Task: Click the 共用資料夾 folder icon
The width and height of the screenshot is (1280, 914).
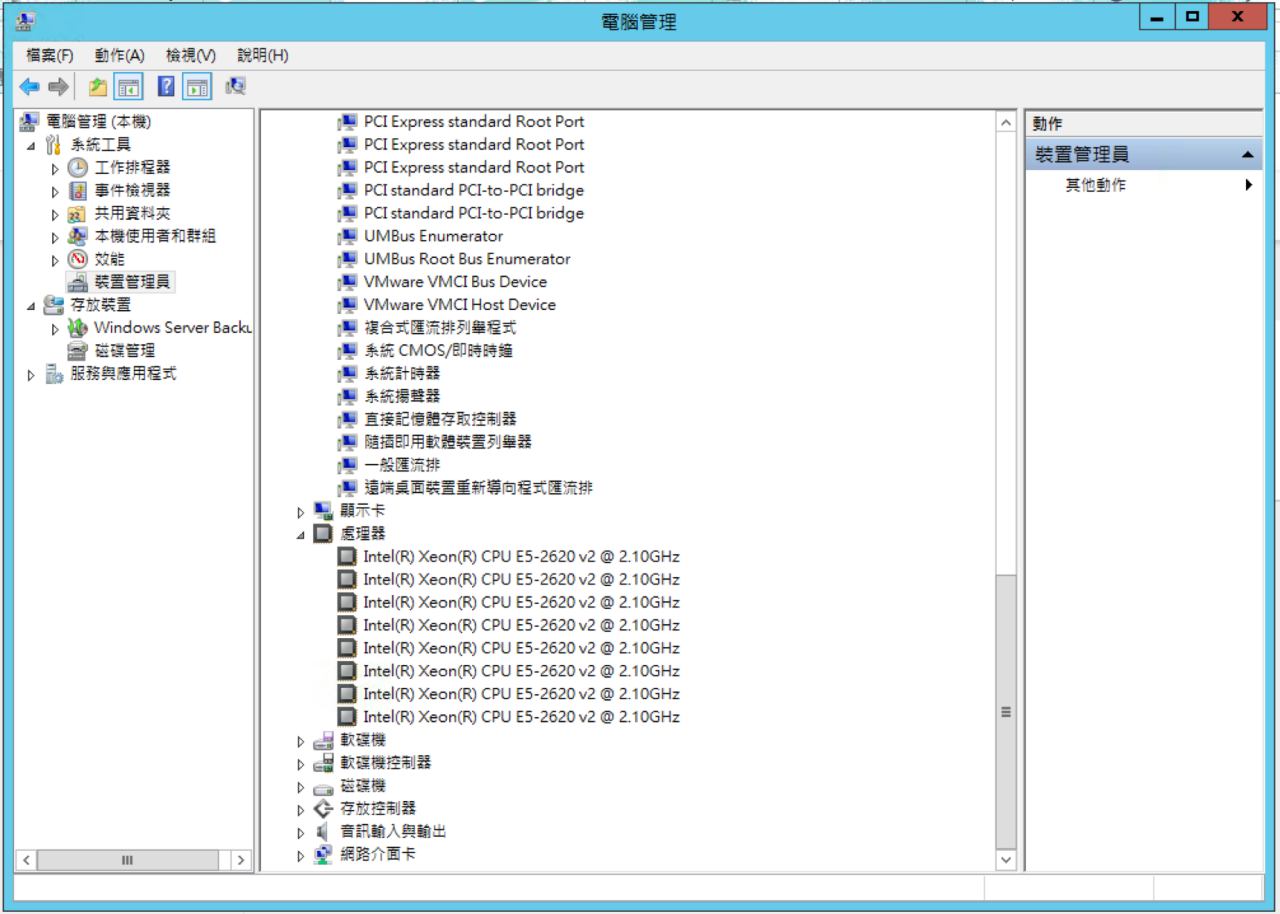Action: (x=78, y=213)
